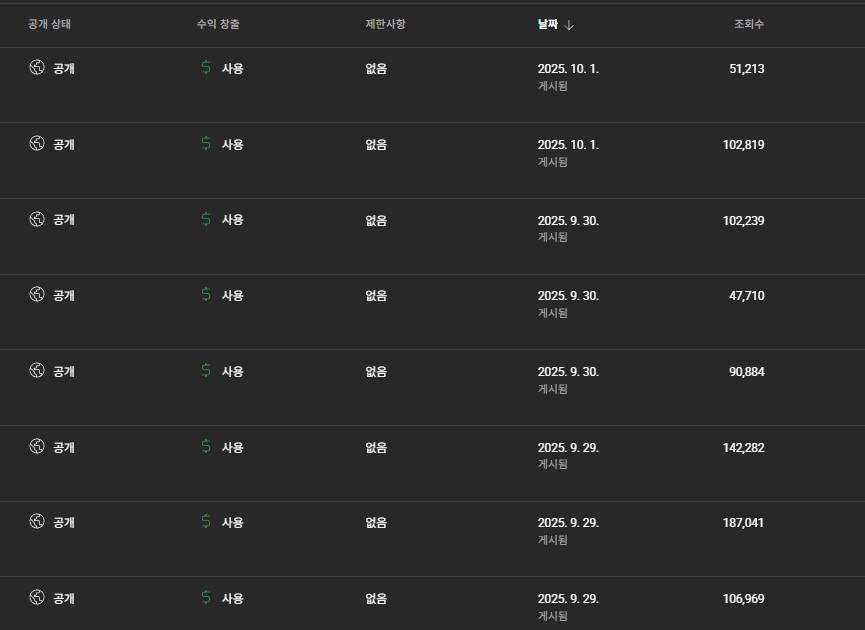865x630 pixels.
Task: Open the 사용 monetization setting in the 51,213 views row
Action: (232, 68)
